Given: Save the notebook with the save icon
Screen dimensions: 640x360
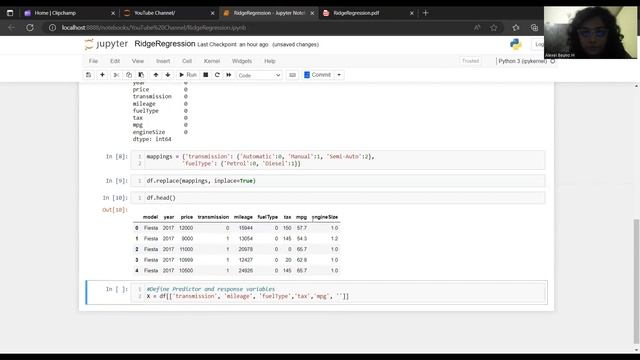Looking at the screenshot, I should tap(88, 75).
